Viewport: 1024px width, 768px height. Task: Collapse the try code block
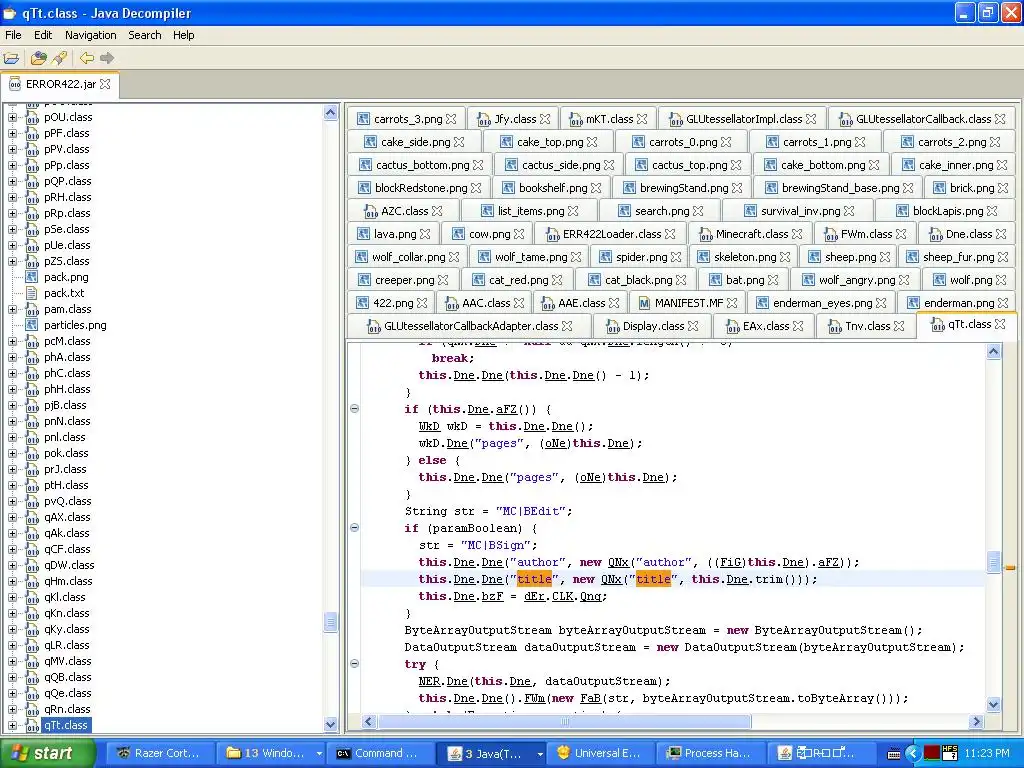(x=355, y=664)
